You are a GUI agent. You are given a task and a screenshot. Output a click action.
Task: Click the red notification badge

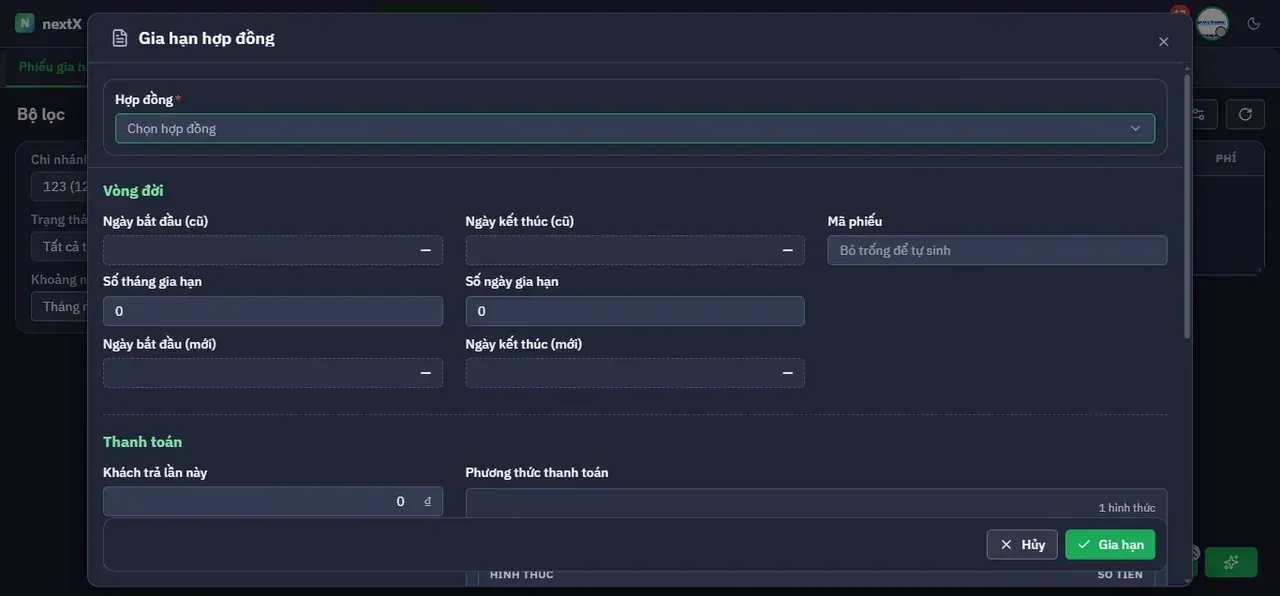tap(1179, 12)
